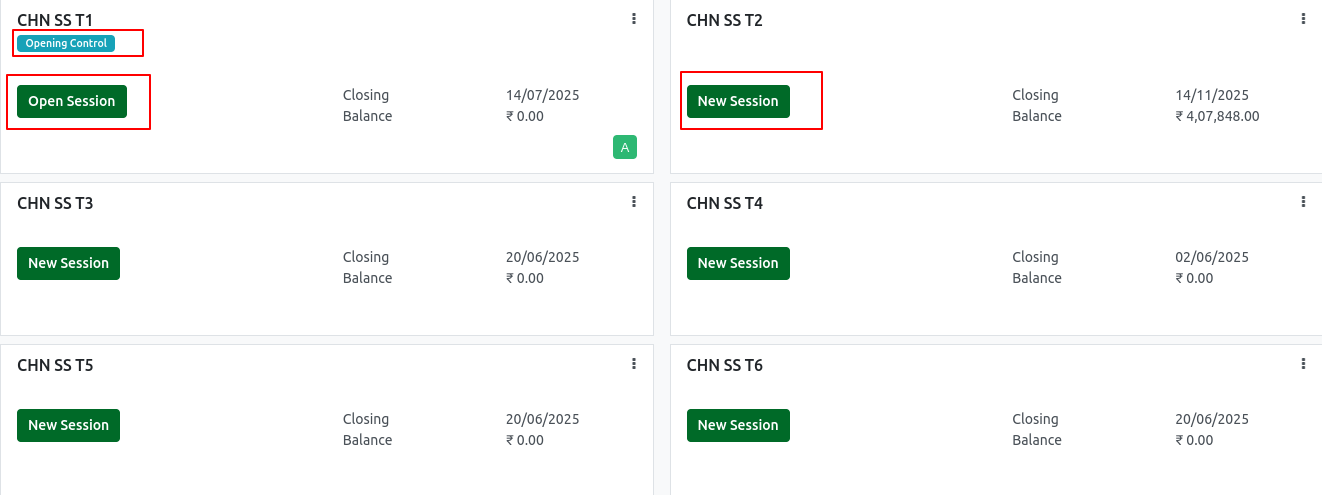This screenshot has width=1322, height=495.
Task: Open the CHN SS T1 card title
Action: click(55, 20)
